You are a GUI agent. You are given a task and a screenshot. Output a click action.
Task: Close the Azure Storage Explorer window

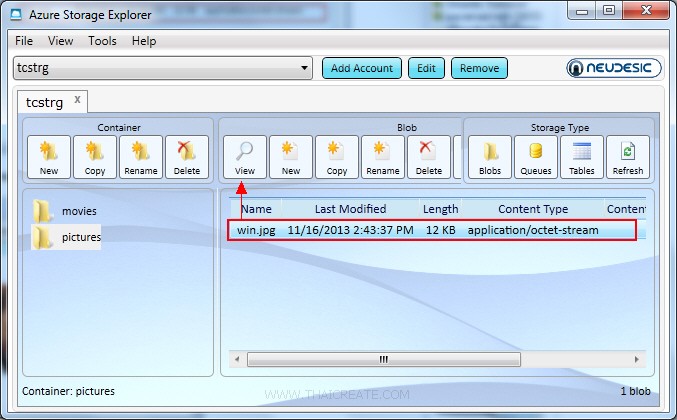pyautogui.click(x=646, y=10)
